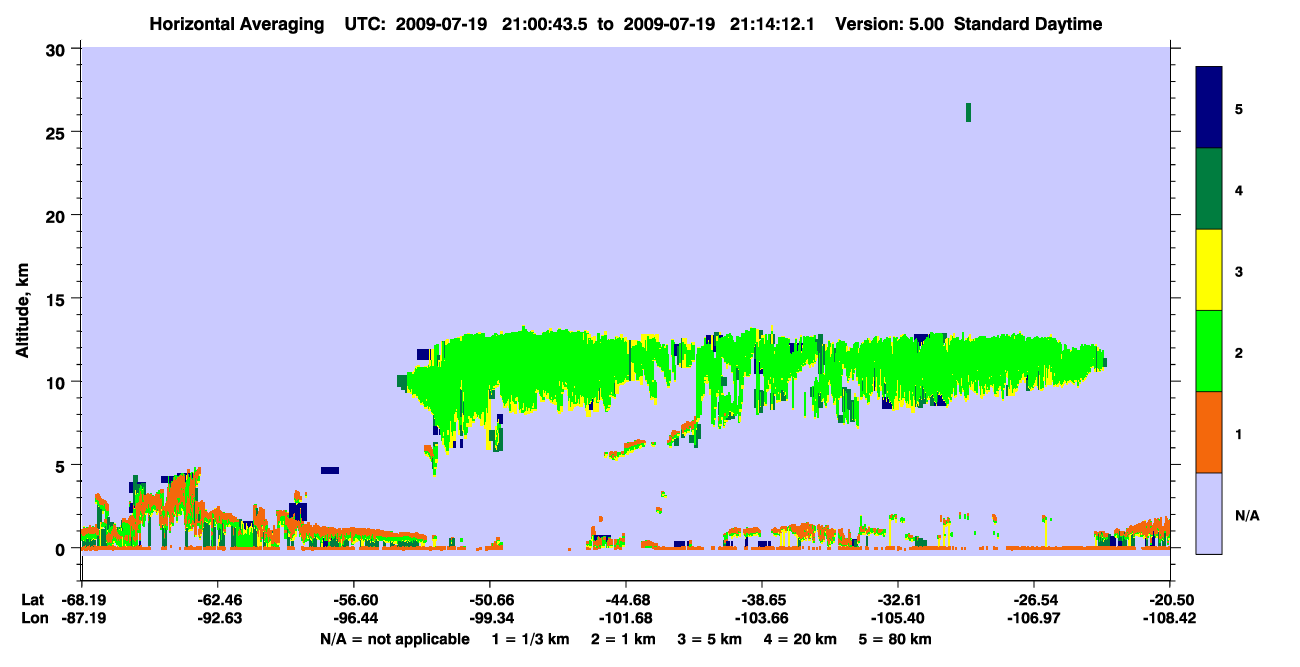Image resolution: width=1300 pixels, height=667 pixels.
Task: Click the color bar label 'N/A'
Action: click(1246, 516)
